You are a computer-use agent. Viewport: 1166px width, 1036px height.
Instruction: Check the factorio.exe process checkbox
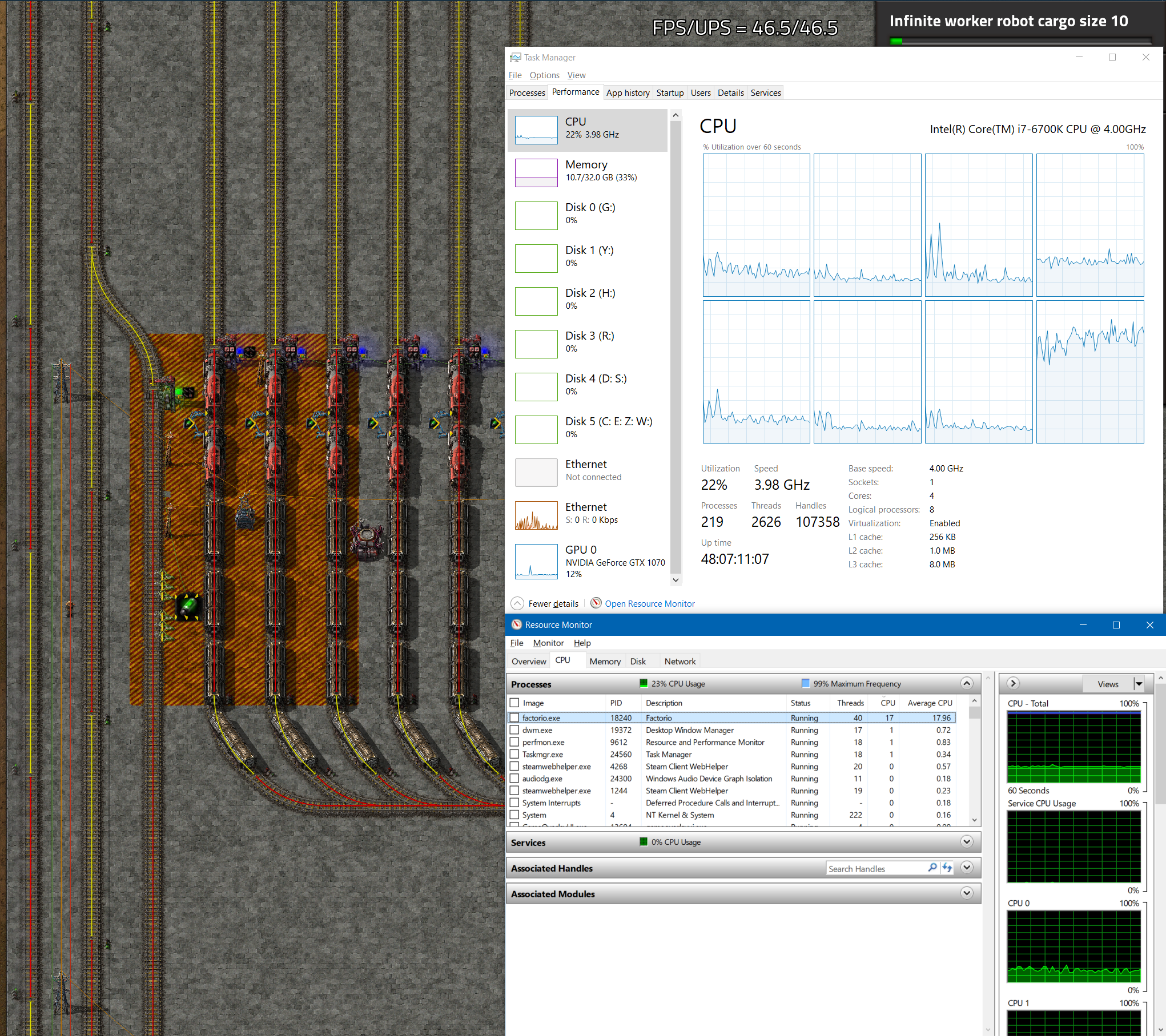pos(514,717)
